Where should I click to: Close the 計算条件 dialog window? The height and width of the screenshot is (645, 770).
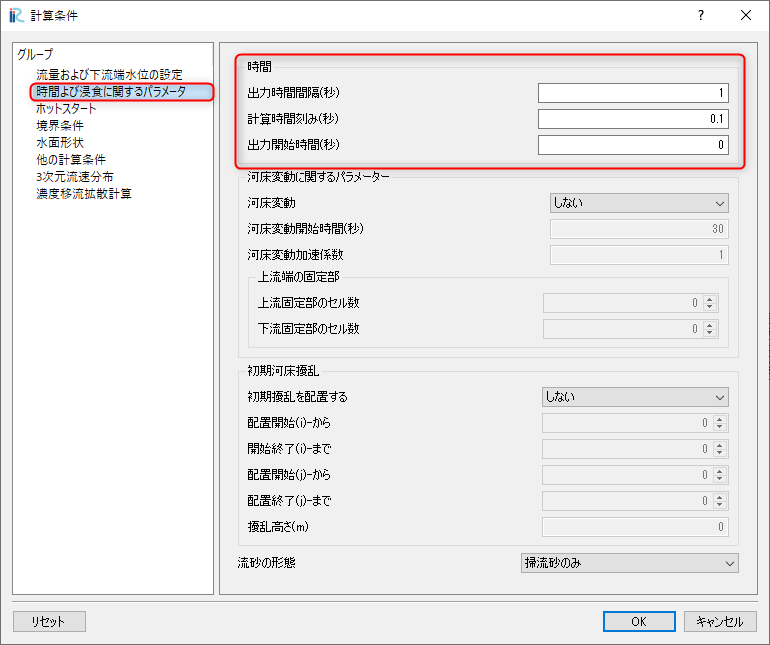click(x=746, y=15)
